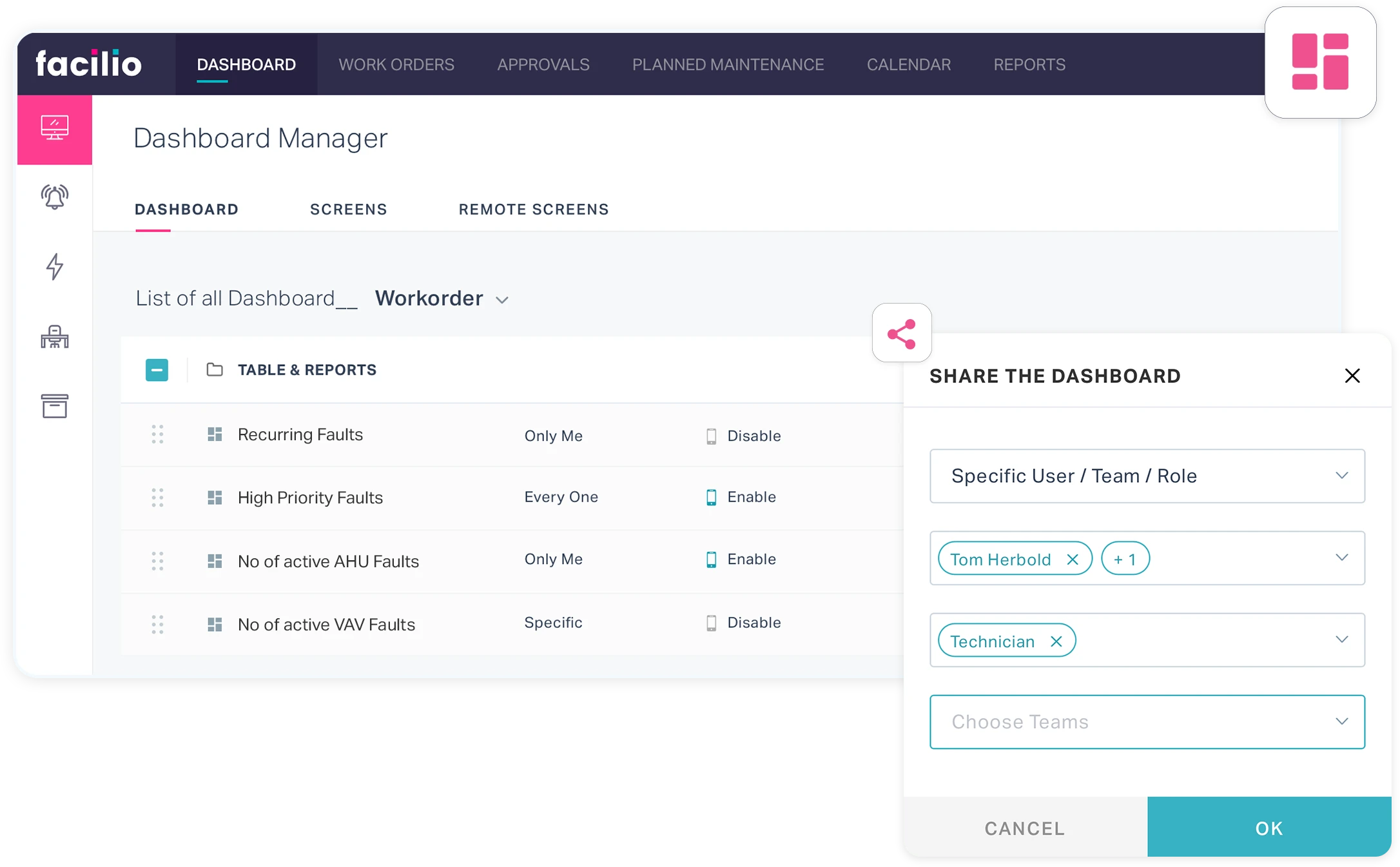Click the pink dashboard layout tile icon
The height and width of the screenshot is (867, 1400).
[x=1319, y=62]
